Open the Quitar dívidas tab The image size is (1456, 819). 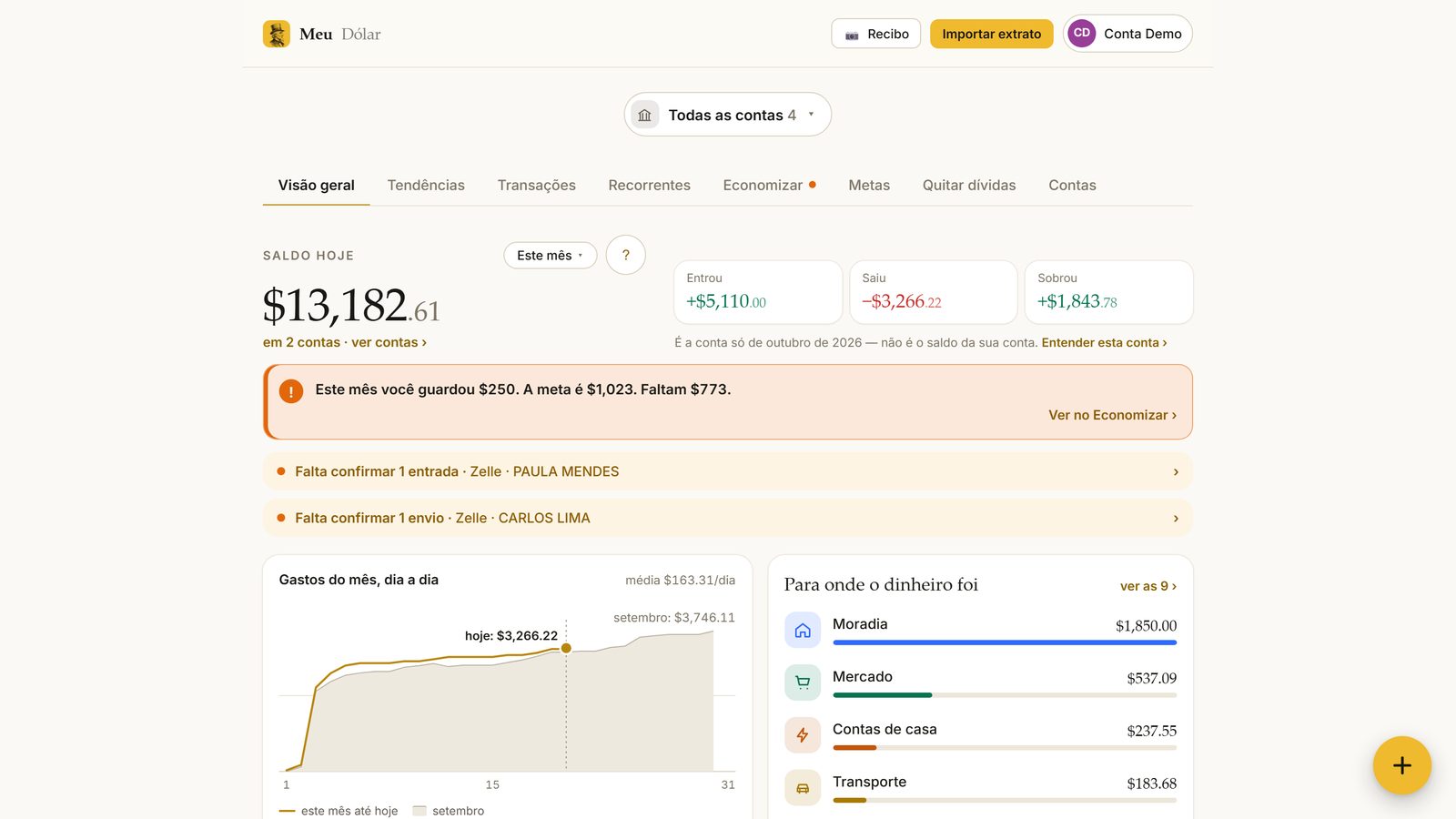coord(969,185)
